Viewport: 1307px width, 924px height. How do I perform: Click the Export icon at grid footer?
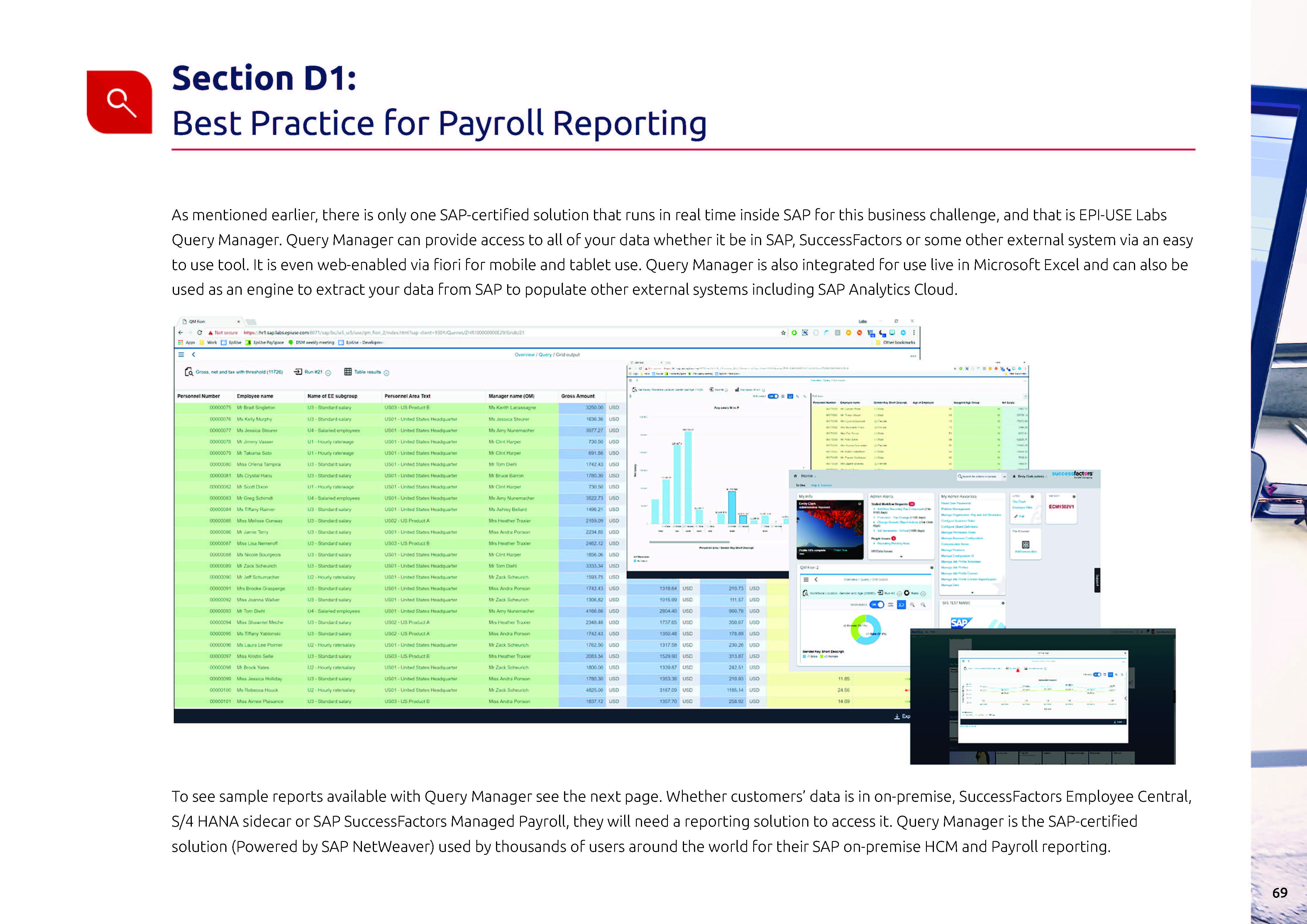(x=897, y=716)
